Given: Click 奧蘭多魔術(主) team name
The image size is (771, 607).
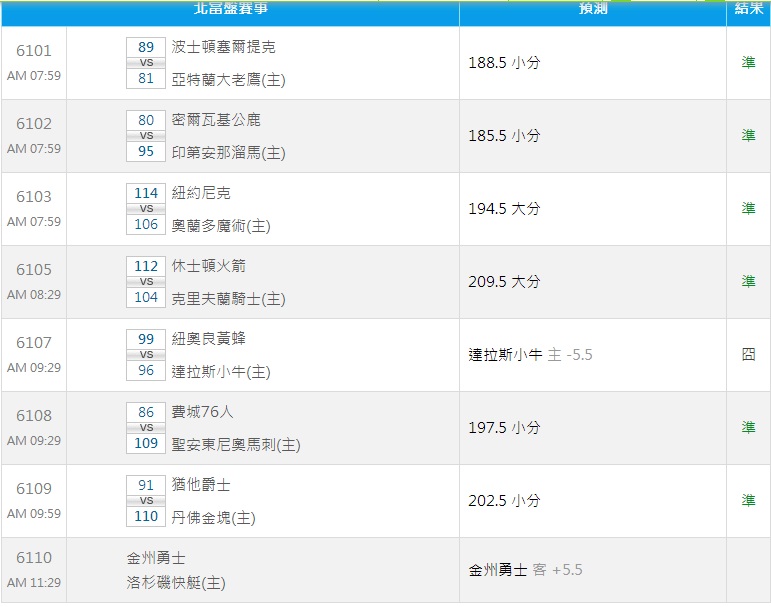Looking at the screenshot, I should (221, 226).
